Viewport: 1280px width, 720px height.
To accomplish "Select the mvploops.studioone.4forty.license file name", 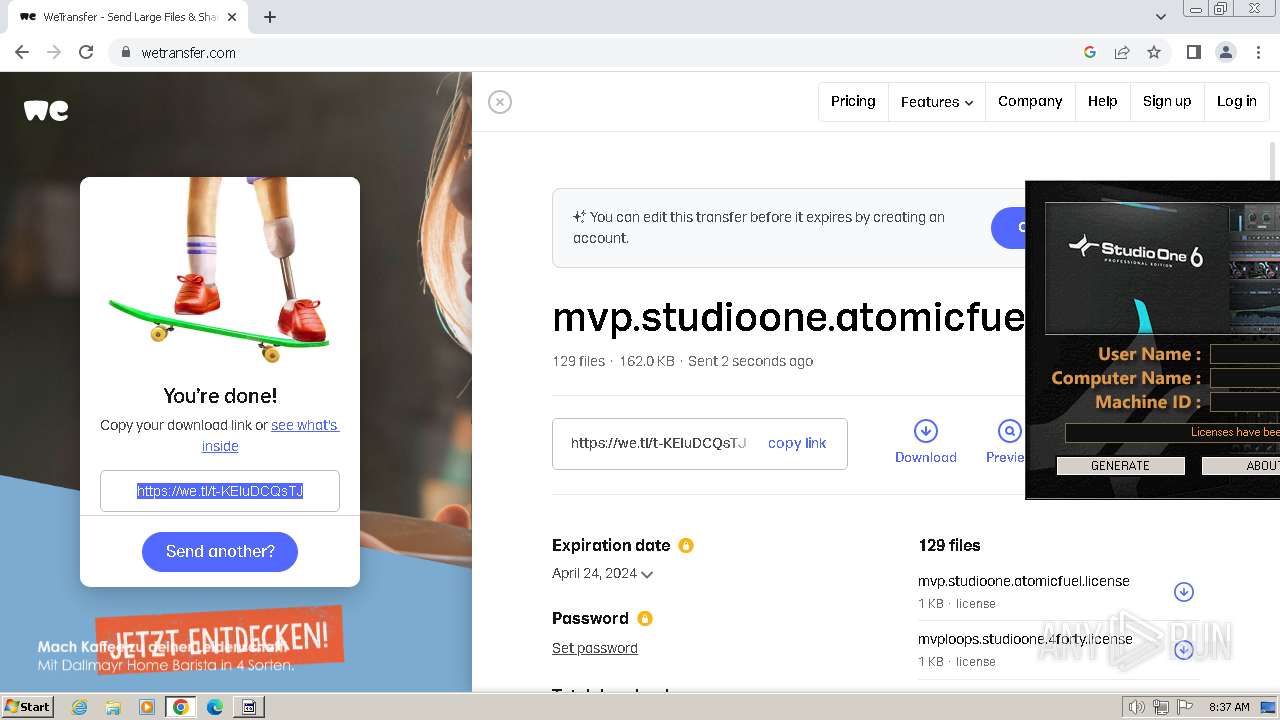I will coord(1025,639).
